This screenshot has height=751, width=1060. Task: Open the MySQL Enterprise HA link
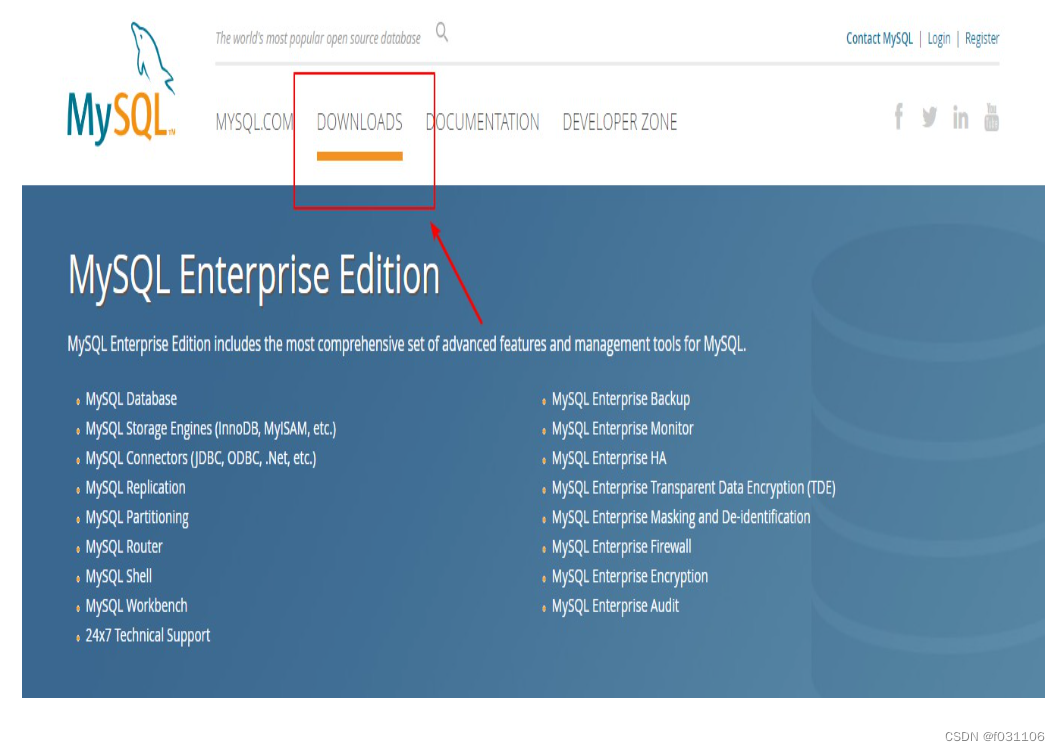[609, 458]
